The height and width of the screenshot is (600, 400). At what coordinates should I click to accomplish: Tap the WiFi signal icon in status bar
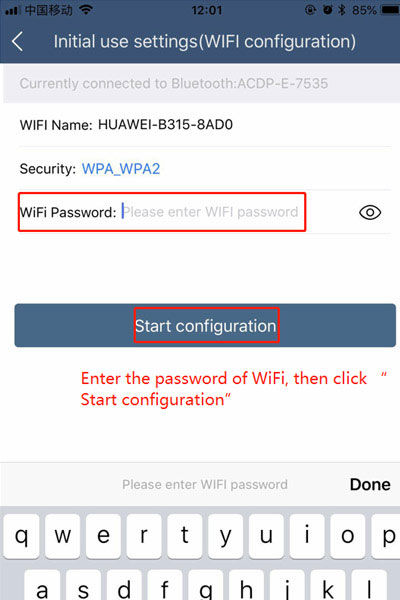(87, 10)
